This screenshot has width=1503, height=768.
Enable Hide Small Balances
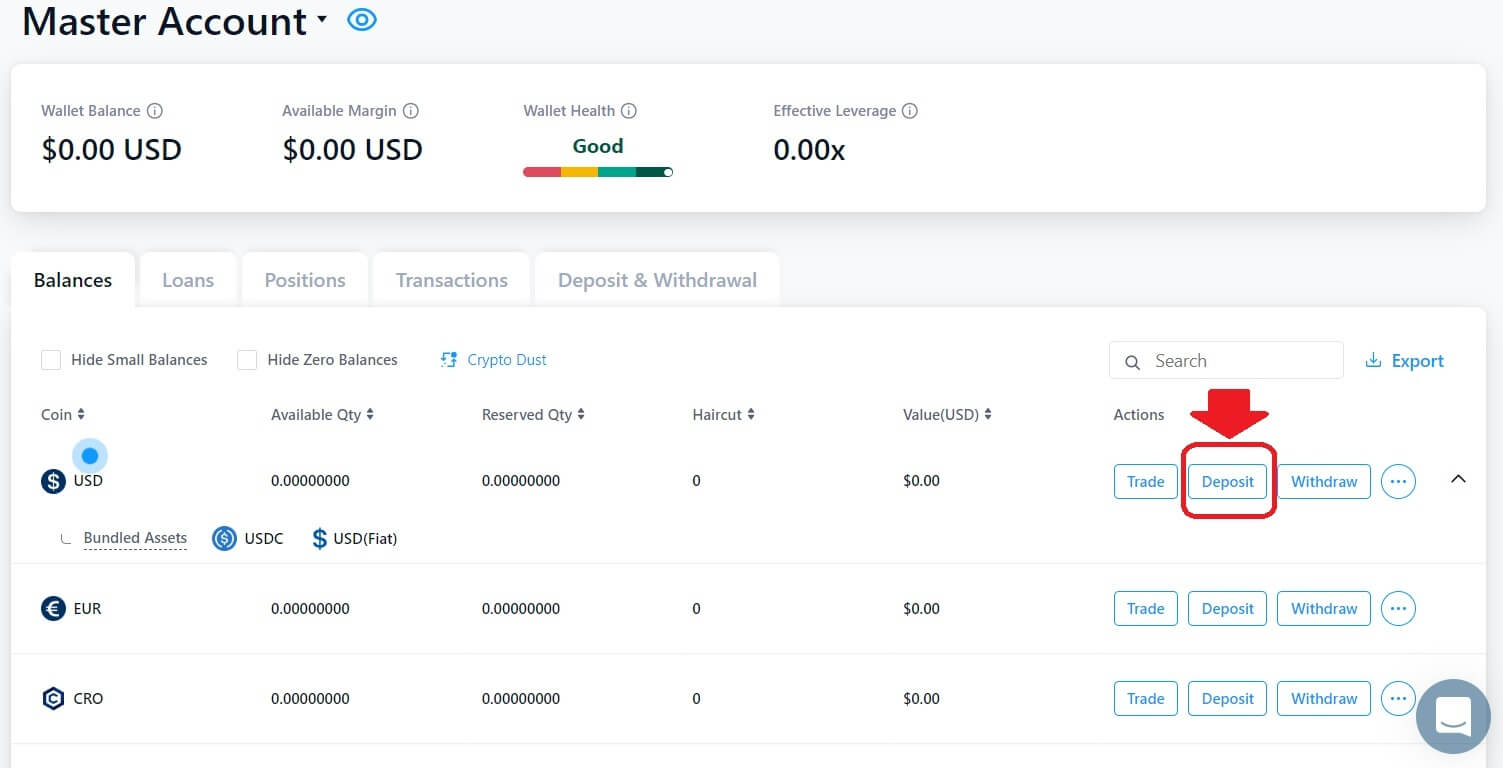tap(51, 359)
